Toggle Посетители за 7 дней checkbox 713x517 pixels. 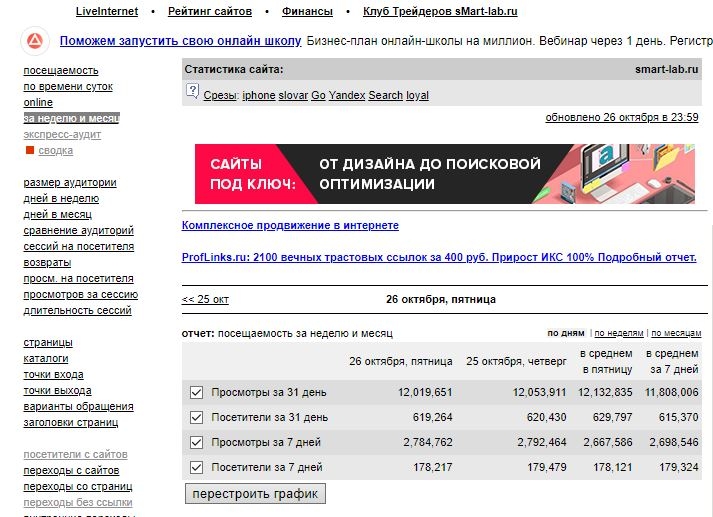coord(196,467)
